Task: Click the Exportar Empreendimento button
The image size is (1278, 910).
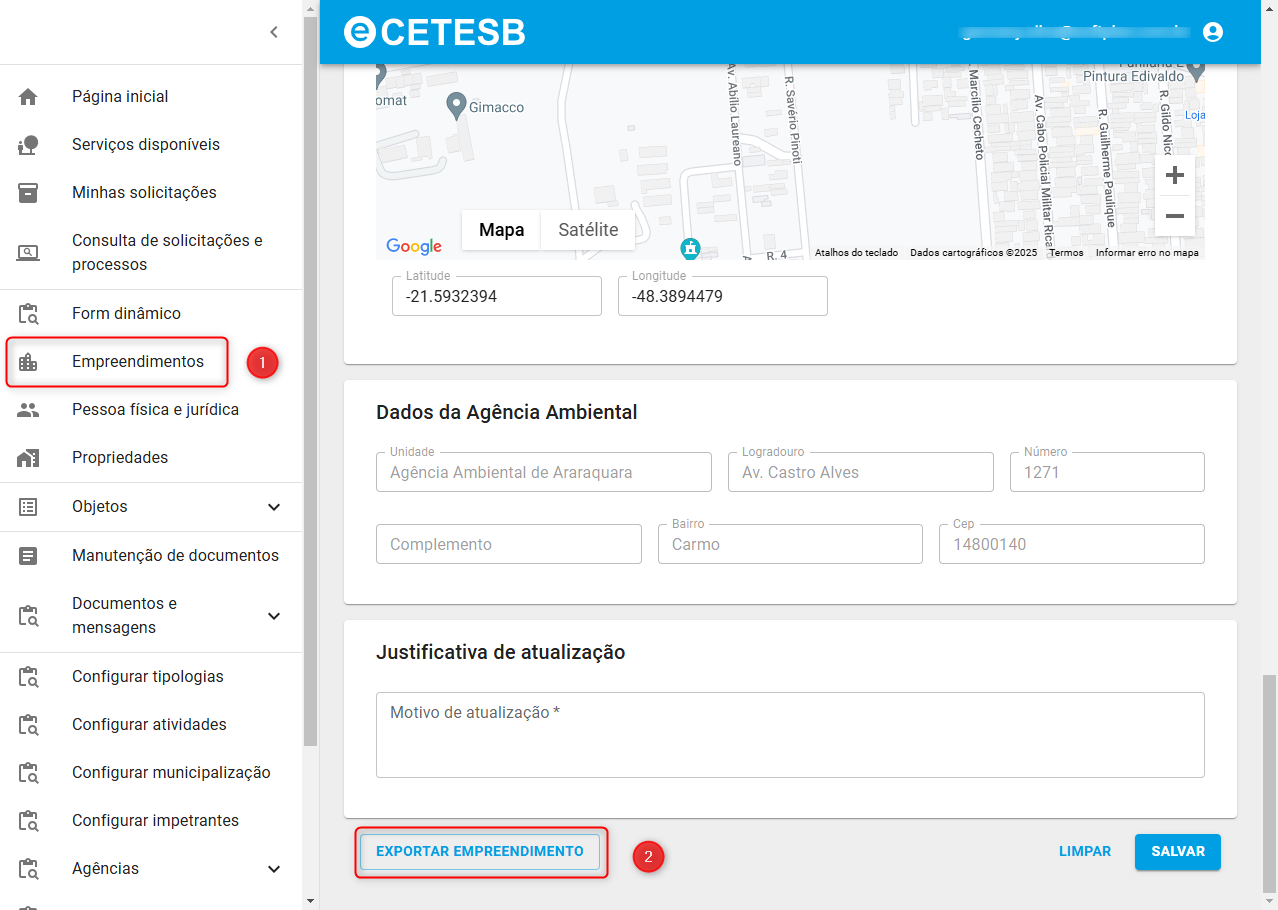Action: pos(480,852)
